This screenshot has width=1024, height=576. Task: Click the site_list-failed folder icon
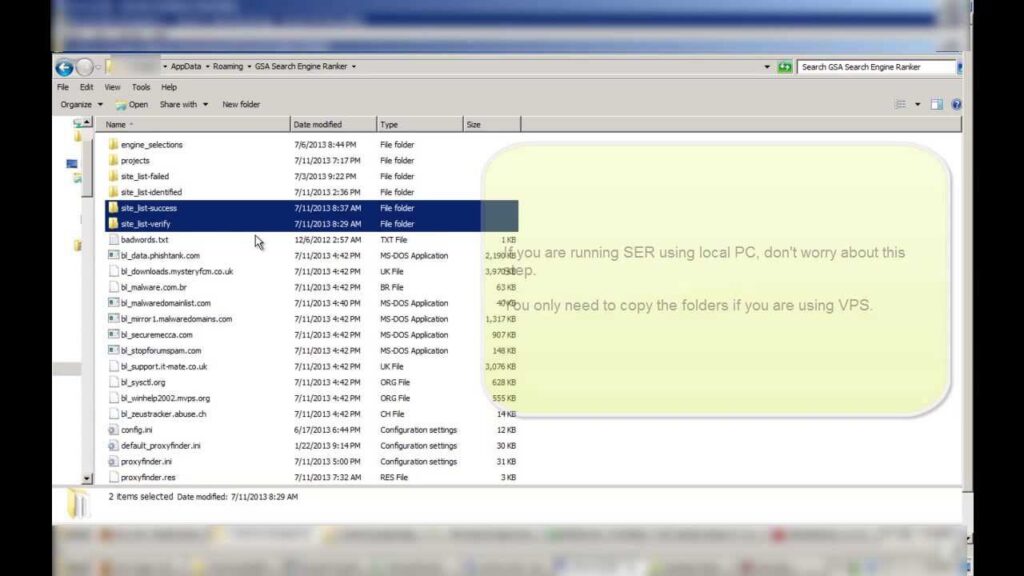coord(113,176)
